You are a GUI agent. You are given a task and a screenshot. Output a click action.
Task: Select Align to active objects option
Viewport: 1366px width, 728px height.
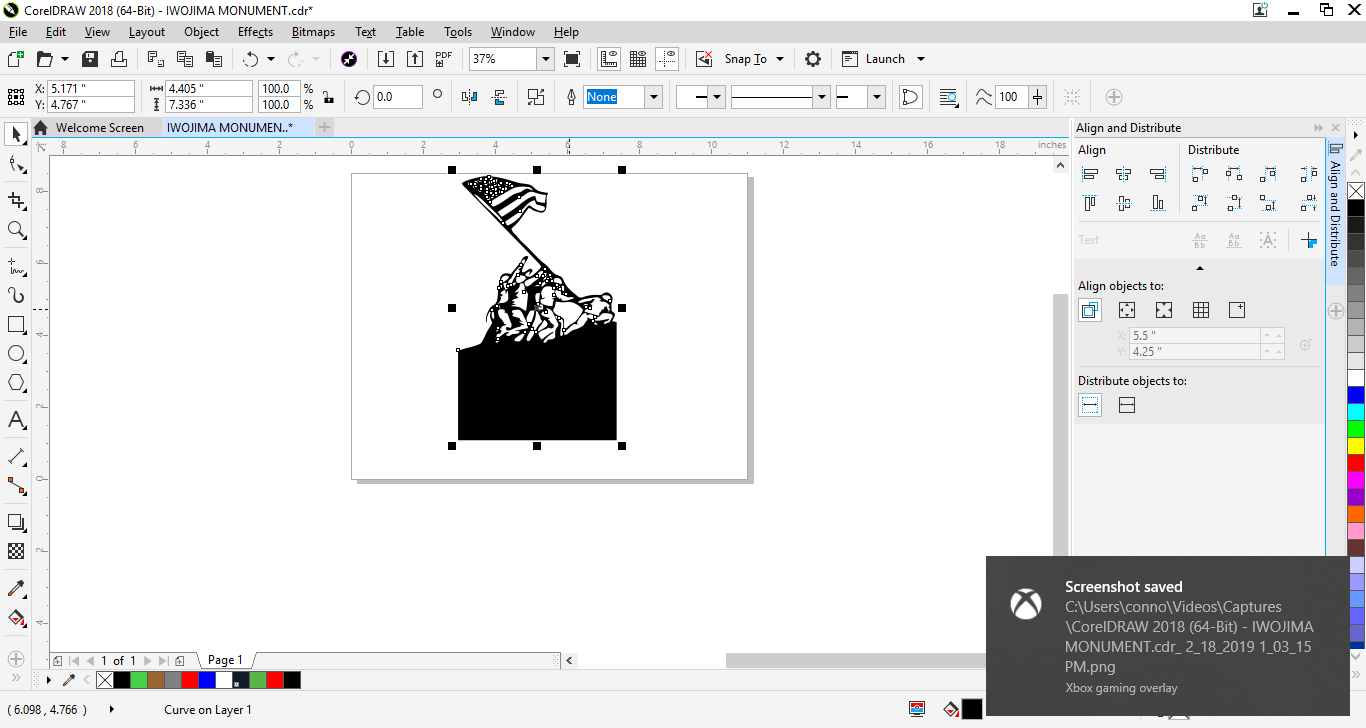tap(1090, 310)
